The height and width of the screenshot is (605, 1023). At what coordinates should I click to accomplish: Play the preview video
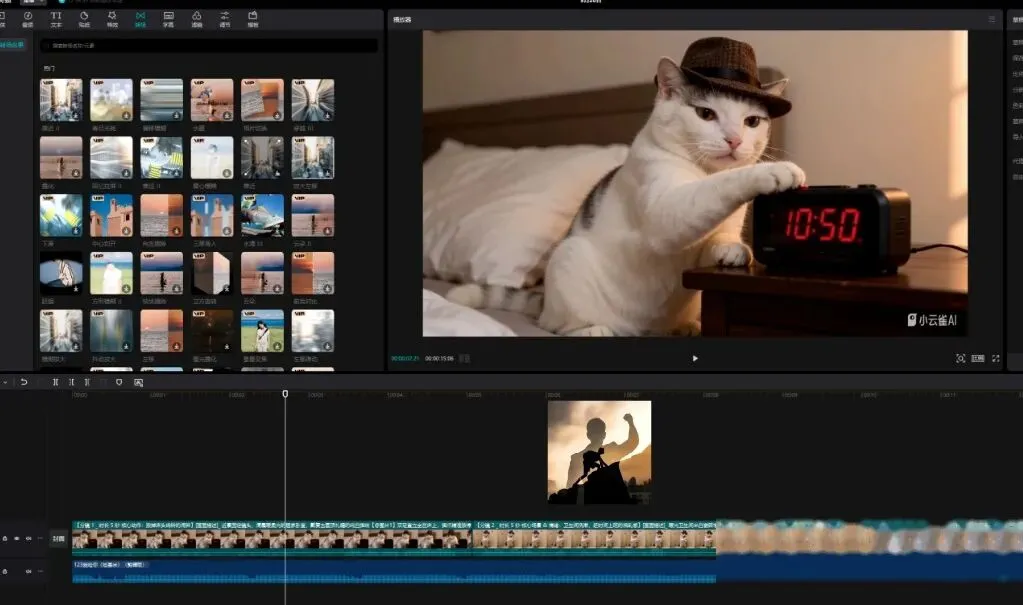click(695, 358)
